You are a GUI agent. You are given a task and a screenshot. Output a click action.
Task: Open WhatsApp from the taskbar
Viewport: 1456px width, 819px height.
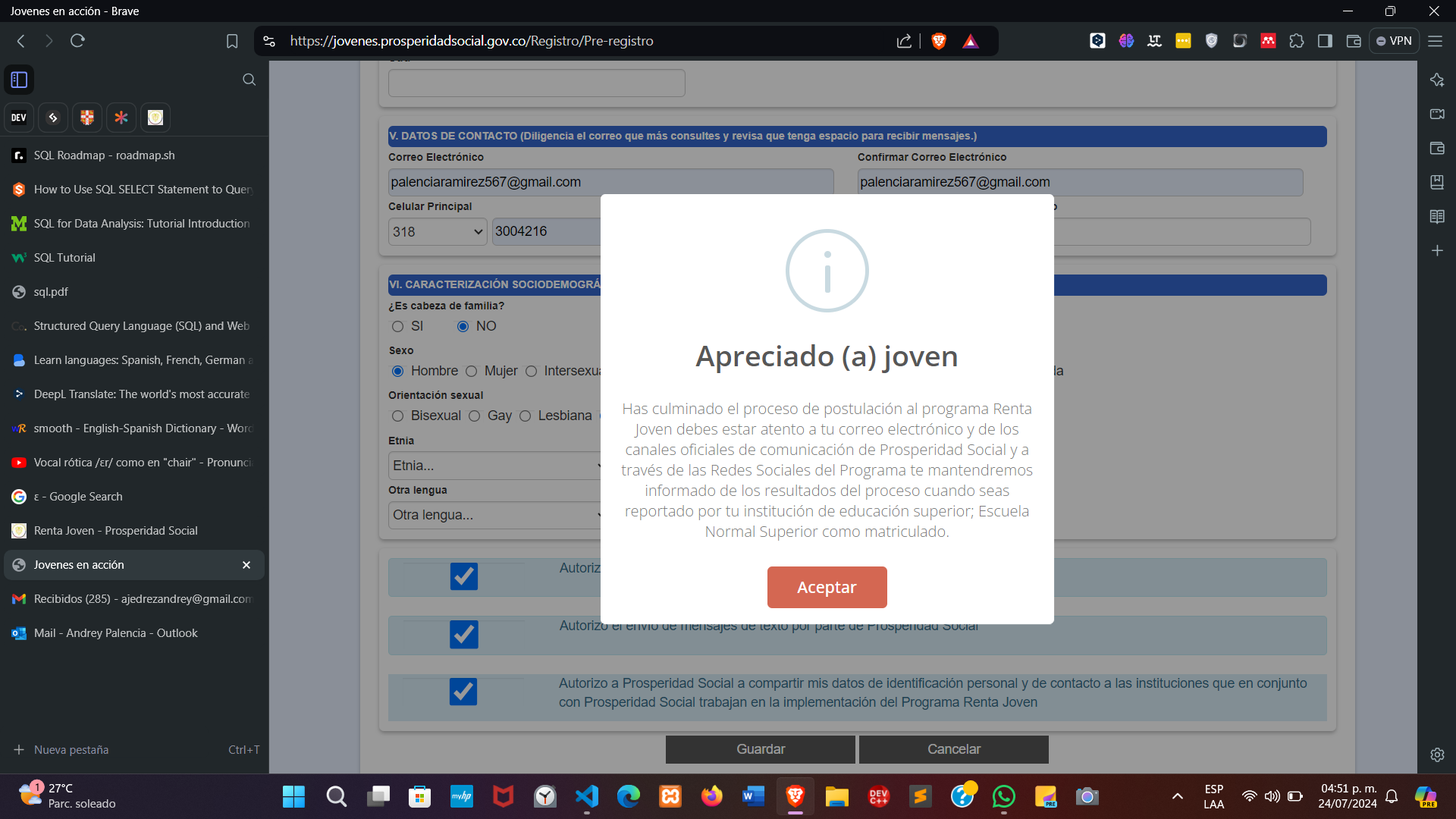(x=1004, y=796)
